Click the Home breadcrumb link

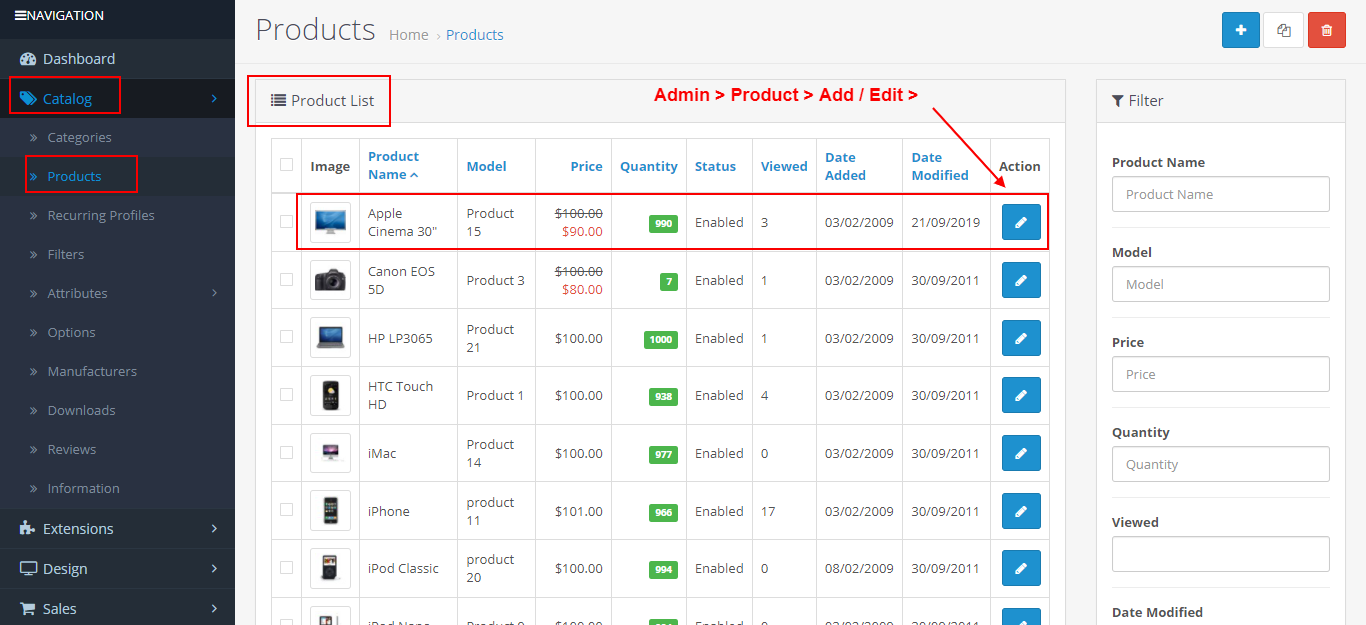coord(409,35)
